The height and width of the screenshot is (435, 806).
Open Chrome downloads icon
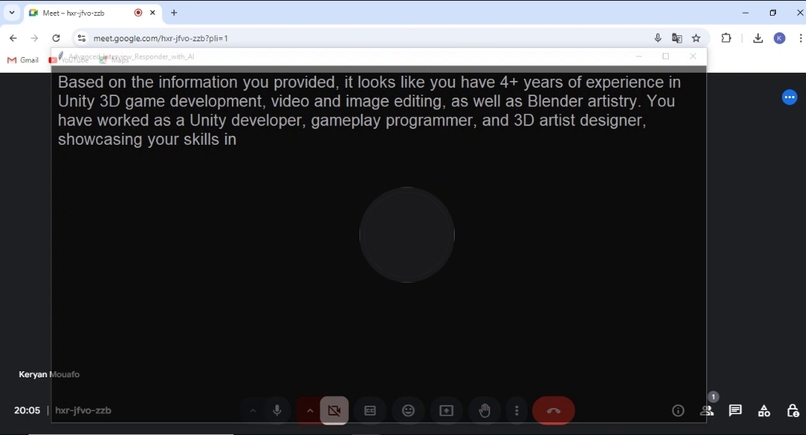pyautogui.click(x=758, y=38)
